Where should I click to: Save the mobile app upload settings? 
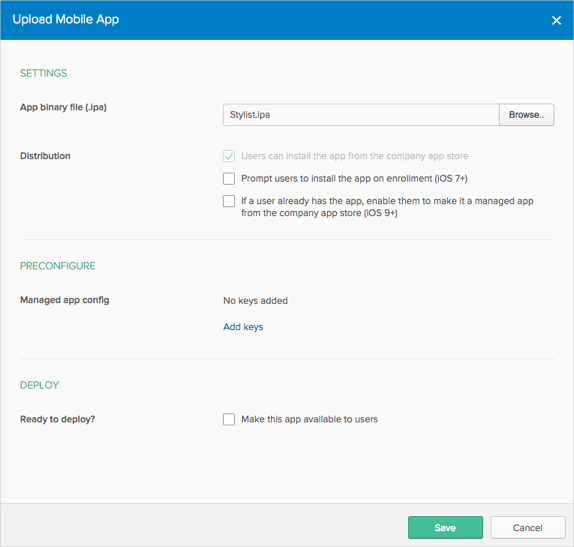(x=445, y=528)
